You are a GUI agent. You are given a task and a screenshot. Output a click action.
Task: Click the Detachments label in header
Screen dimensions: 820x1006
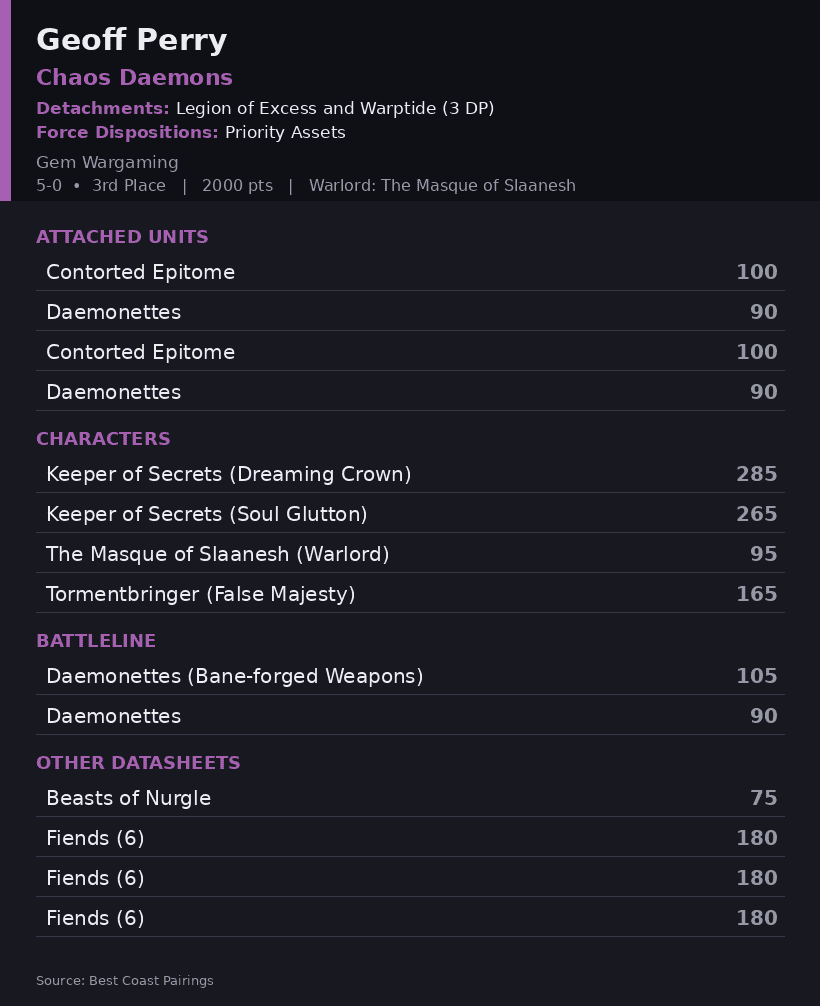pyautogui.click(x=103, y=108)
